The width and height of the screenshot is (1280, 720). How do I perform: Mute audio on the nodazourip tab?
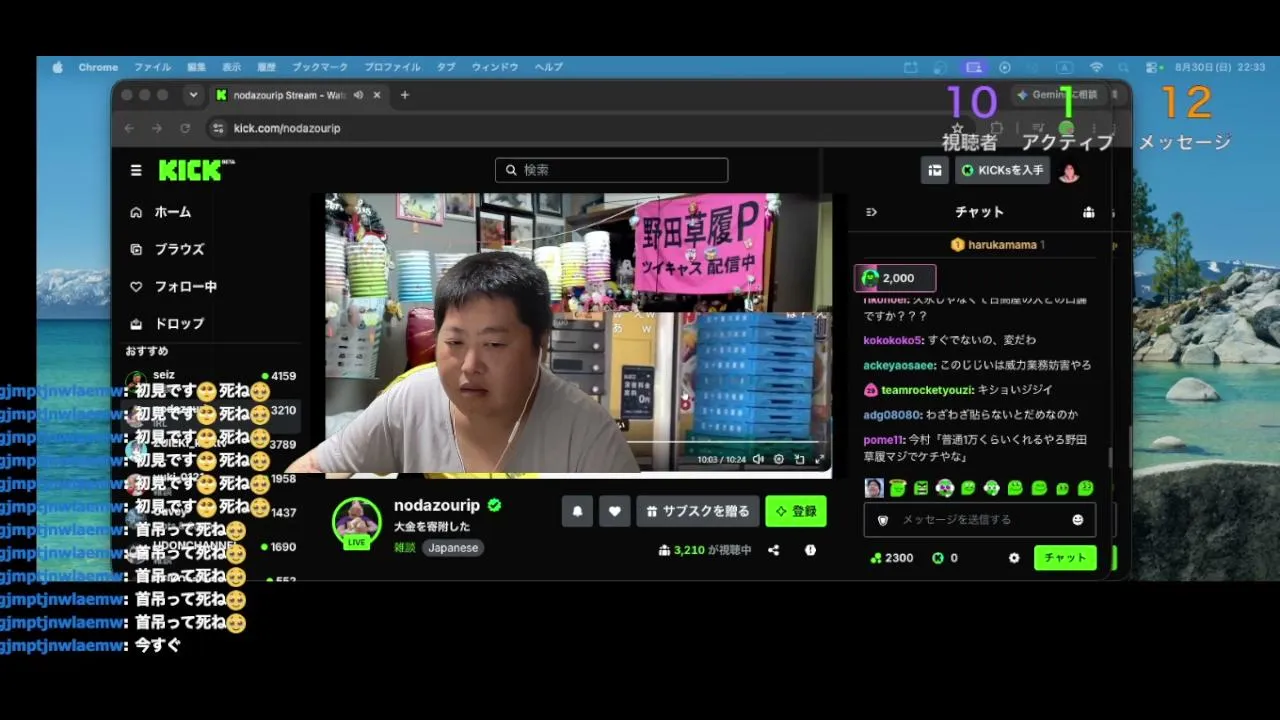pyautogui.click(x=358, y=95)
